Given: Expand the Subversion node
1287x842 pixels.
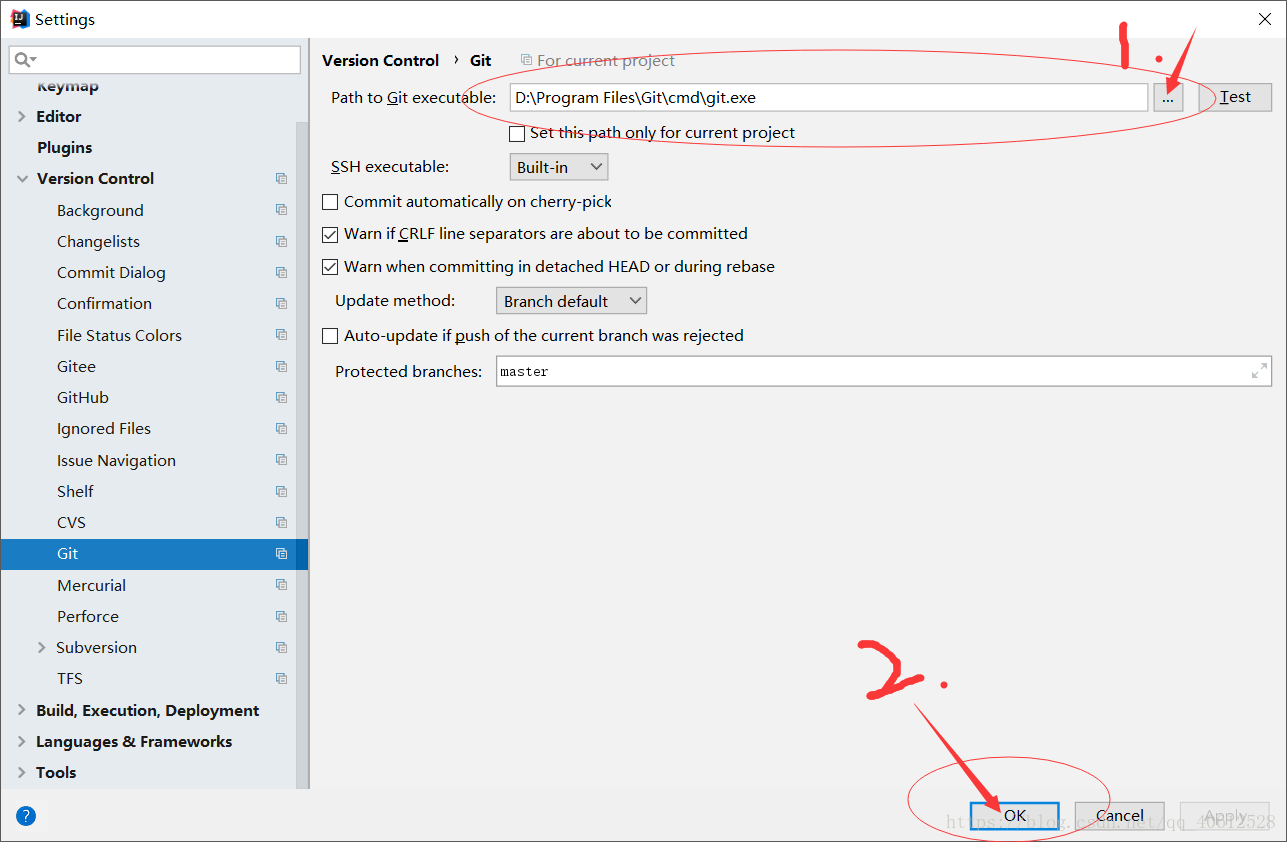Looking at the screenshot, I should point(42,647).
